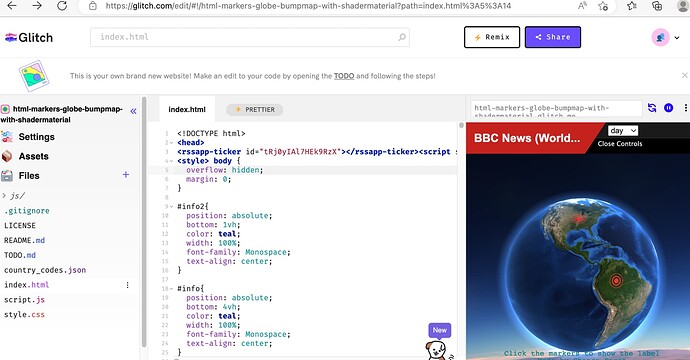Click Close Controls in preview
This screenshot has height=360, width=690.
(620, 144)
